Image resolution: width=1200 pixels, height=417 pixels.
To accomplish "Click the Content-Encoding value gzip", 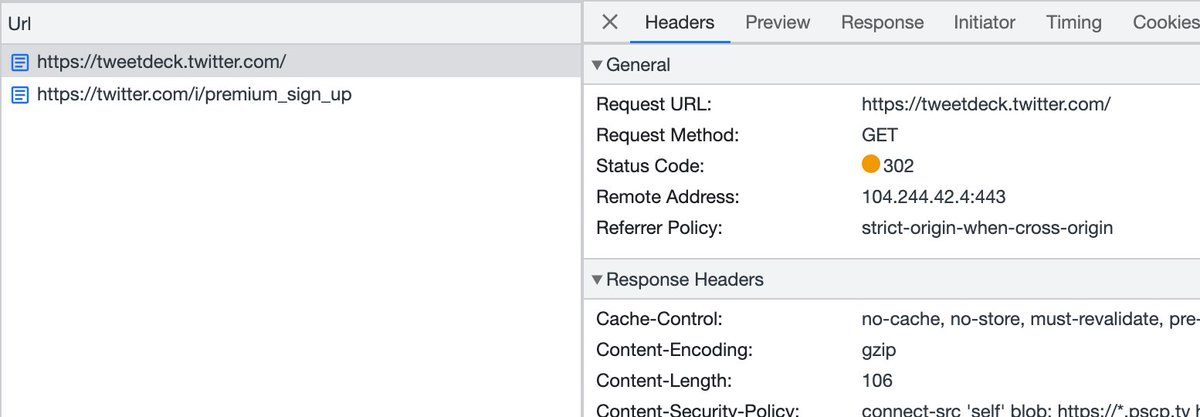I will tap(879, 350).
